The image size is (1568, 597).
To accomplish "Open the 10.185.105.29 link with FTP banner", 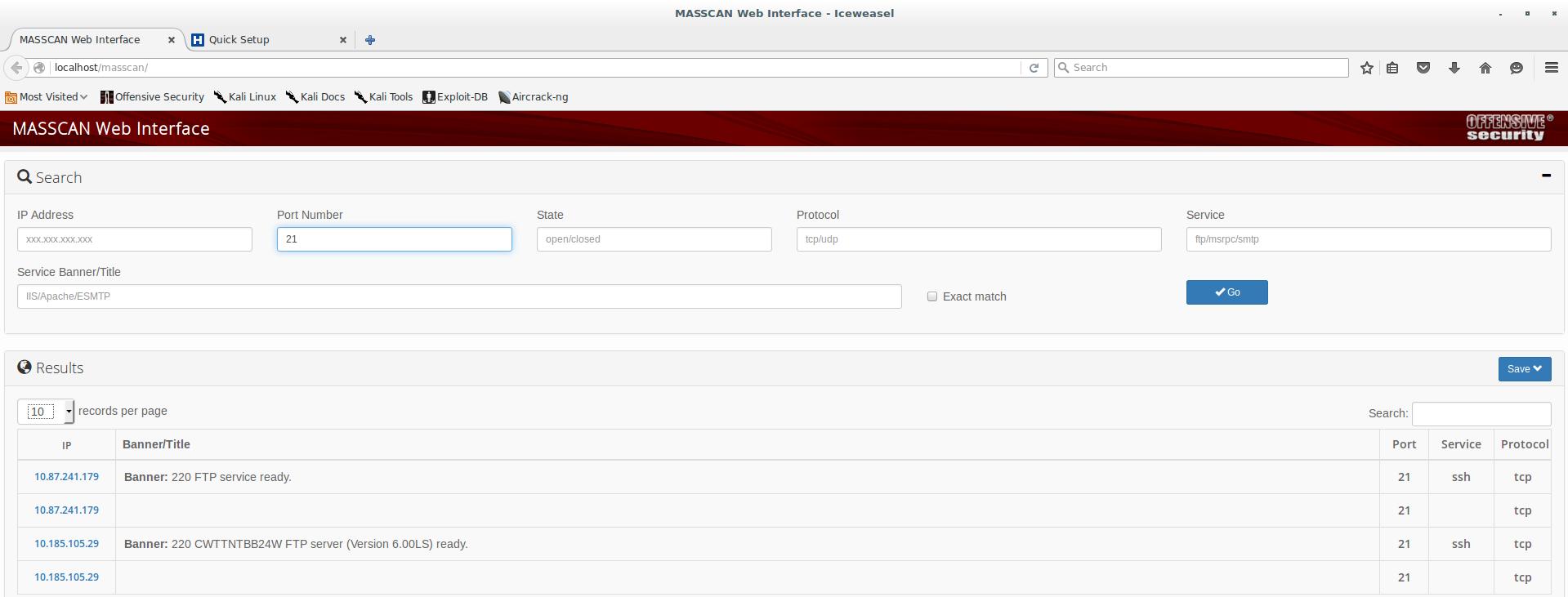I will tap(66, 544).
